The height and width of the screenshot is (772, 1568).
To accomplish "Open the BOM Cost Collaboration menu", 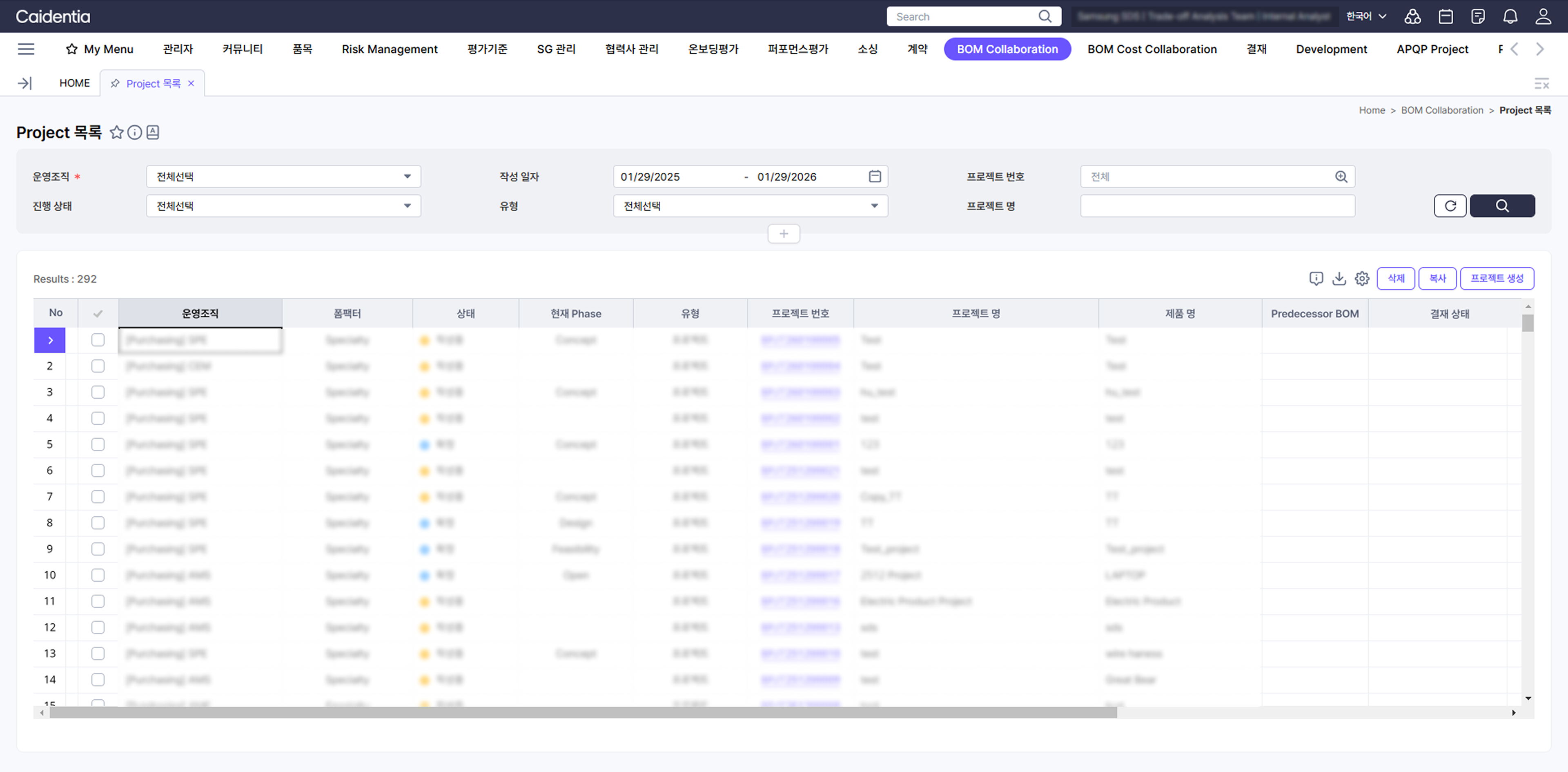I will point(1151,49).
